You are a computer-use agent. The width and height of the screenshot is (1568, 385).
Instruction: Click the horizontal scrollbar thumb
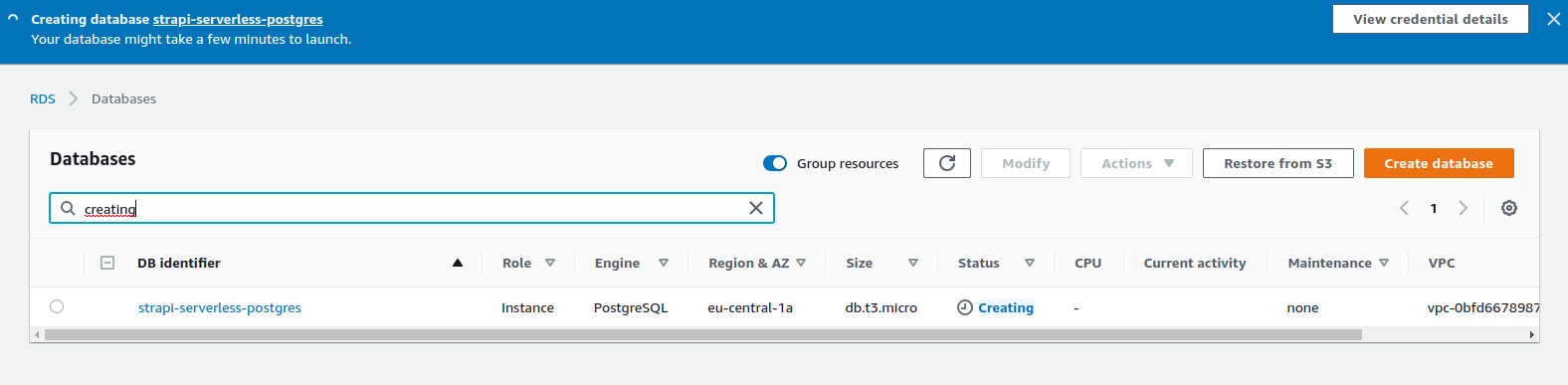pyautogui.click(x=702, y=334)
